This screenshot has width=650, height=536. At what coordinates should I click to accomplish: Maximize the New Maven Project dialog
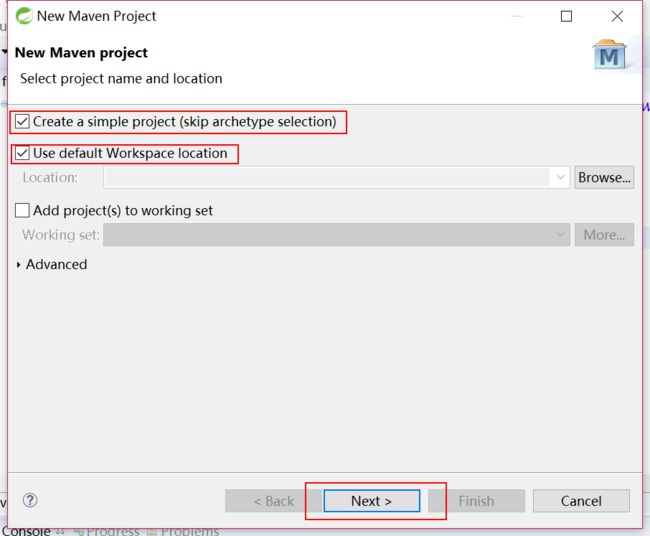pyautogui.click(x=566, y=16)
